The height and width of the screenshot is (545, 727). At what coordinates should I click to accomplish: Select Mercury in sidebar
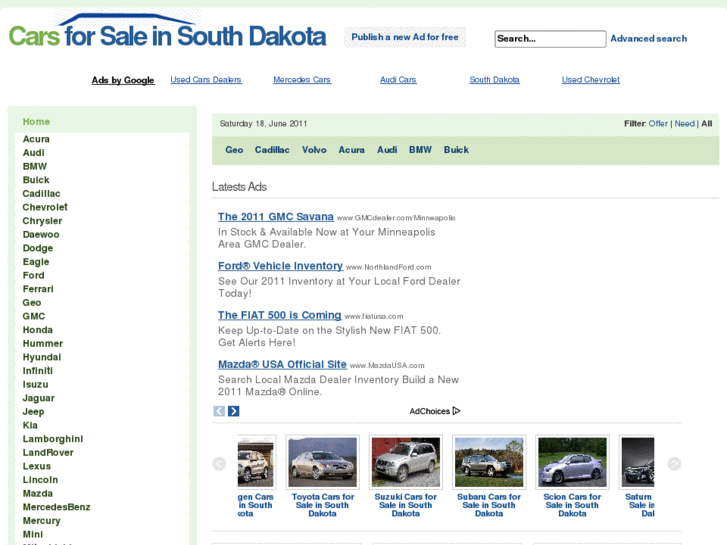pyautogui.click(x=41, y=521)
